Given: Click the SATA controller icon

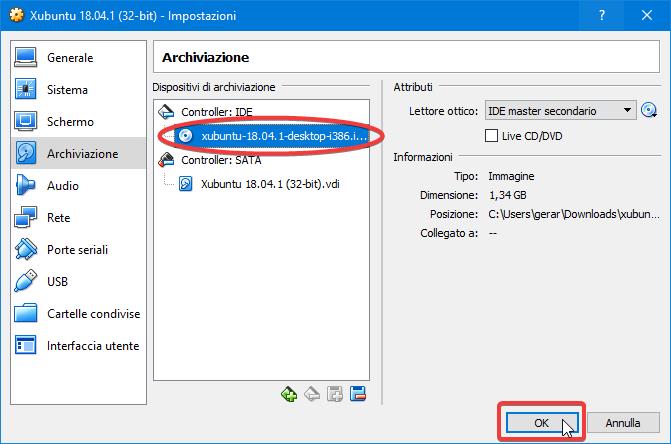Looking at the screenshot, I should [166, 160].
